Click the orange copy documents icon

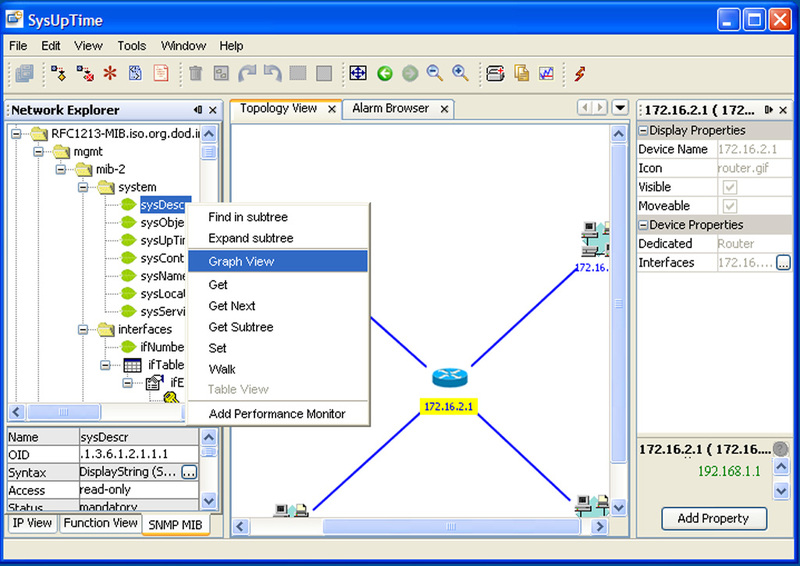(521, 73)
